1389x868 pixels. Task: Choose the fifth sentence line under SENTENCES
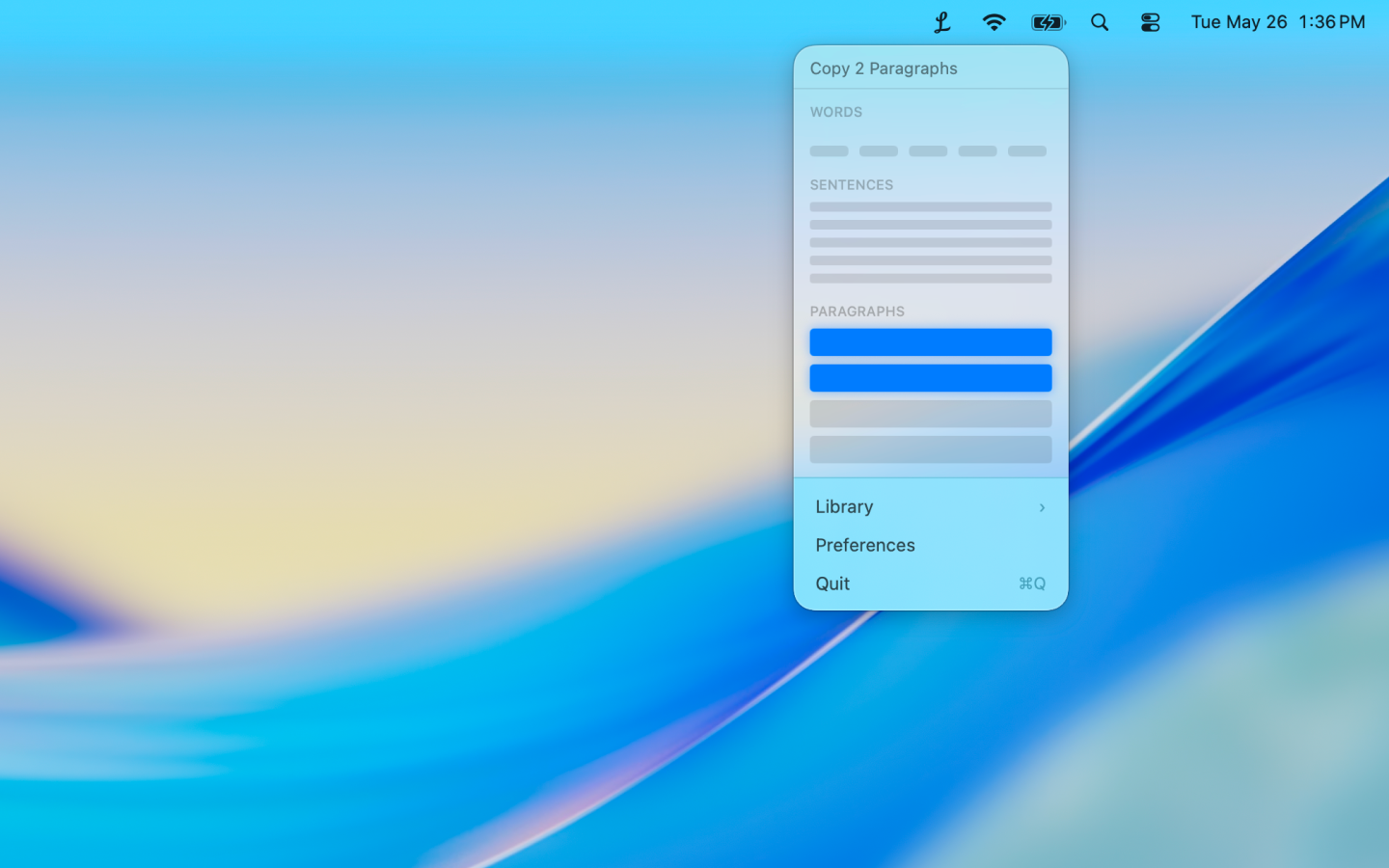tap(931, 278)
